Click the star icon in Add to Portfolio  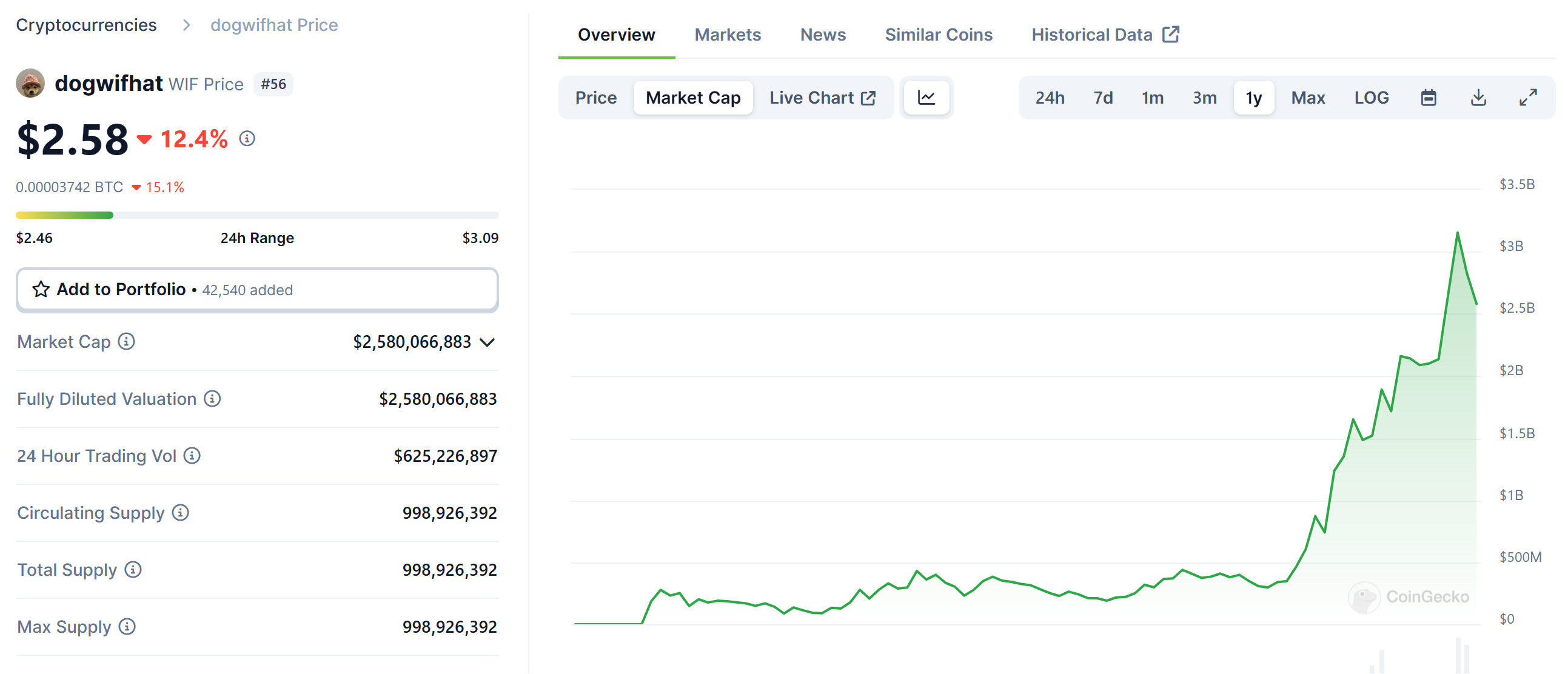41,289
